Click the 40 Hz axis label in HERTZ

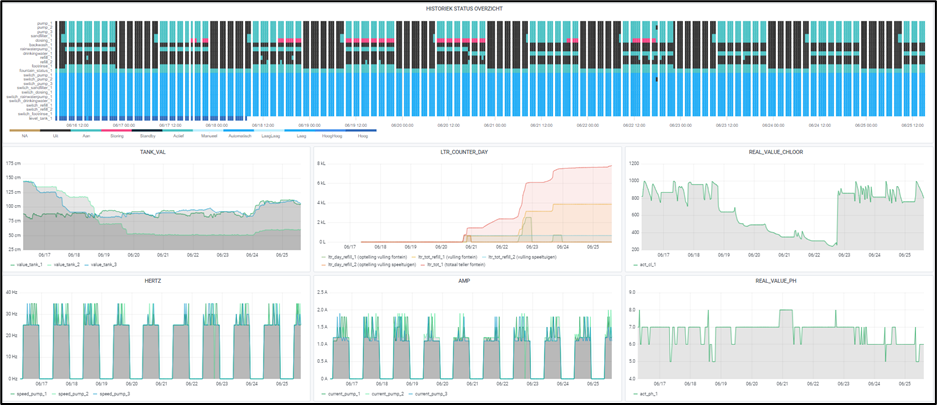pos(14,292)
